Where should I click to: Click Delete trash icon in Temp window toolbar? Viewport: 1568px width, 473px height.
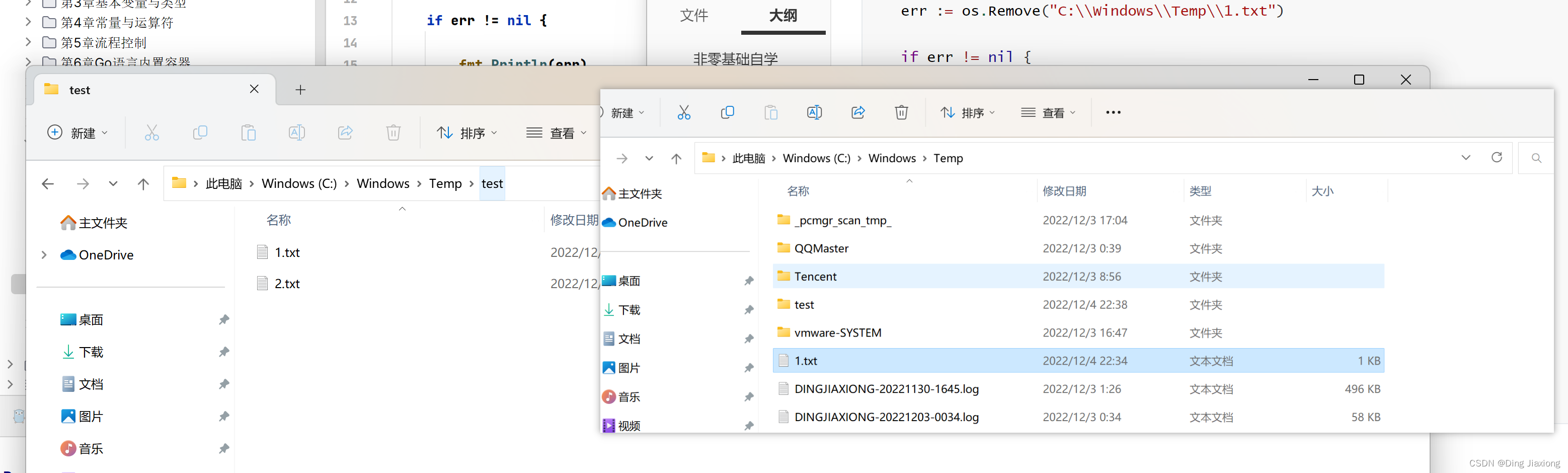coord(901,113)
